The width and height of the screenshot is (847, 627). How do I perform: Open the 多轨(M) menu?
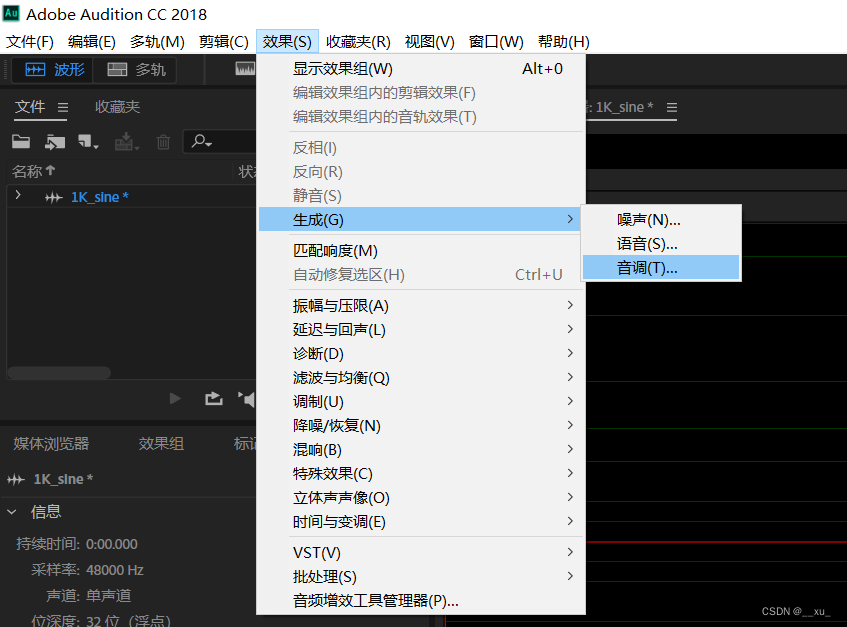[157, 42]
